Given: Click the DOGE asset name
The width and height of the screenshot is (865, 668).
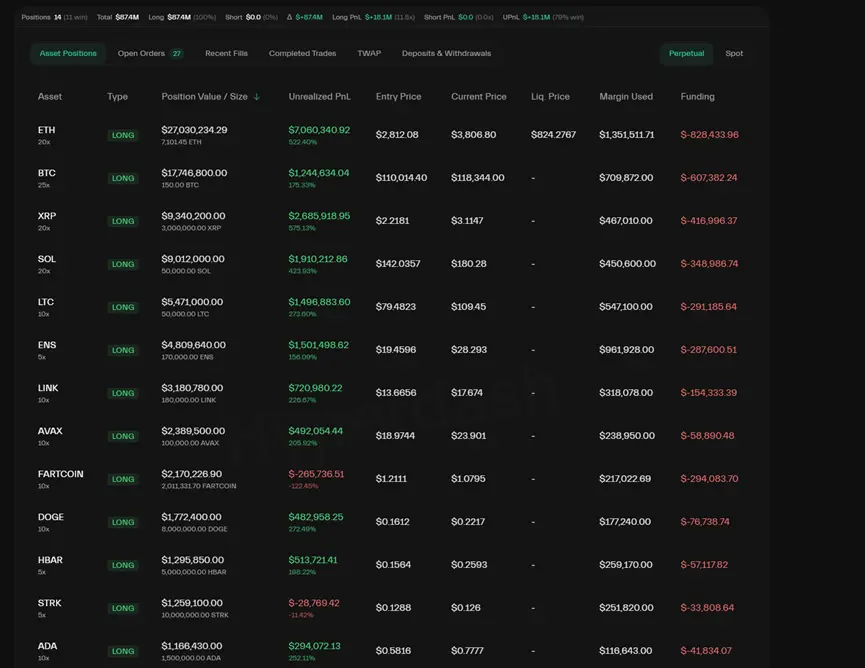Looking at the screenshot, I should point(50,517).
